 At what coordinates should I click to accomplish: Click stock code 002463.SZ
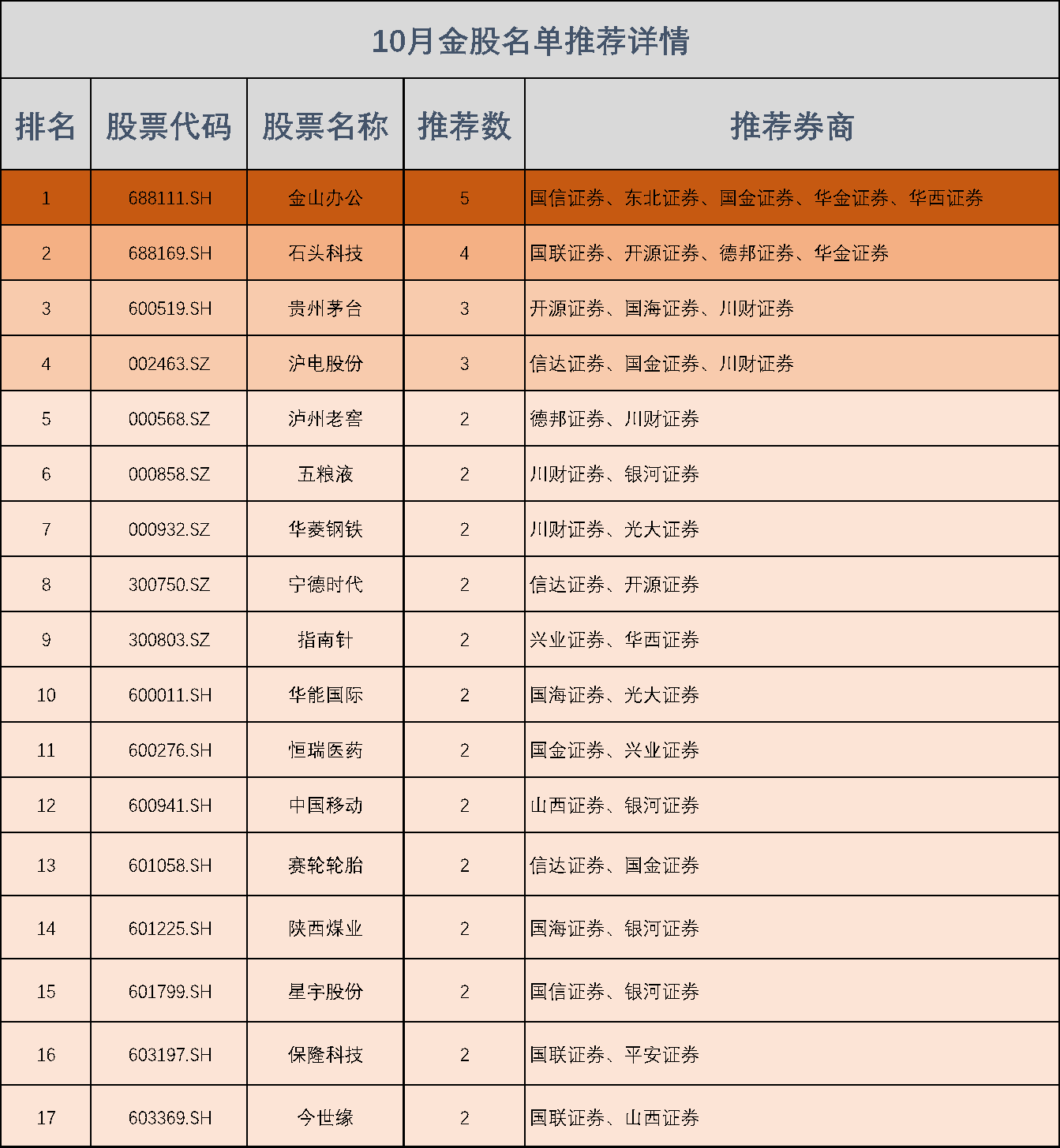[x=169, y=364]
